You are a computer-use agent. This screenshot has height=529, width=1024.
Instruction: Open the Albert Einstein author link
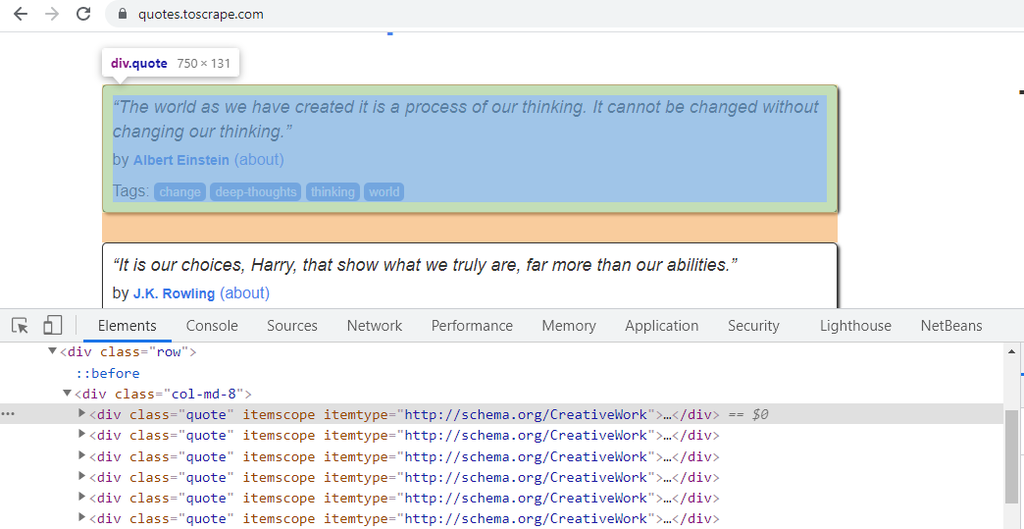tap(181, 160)
